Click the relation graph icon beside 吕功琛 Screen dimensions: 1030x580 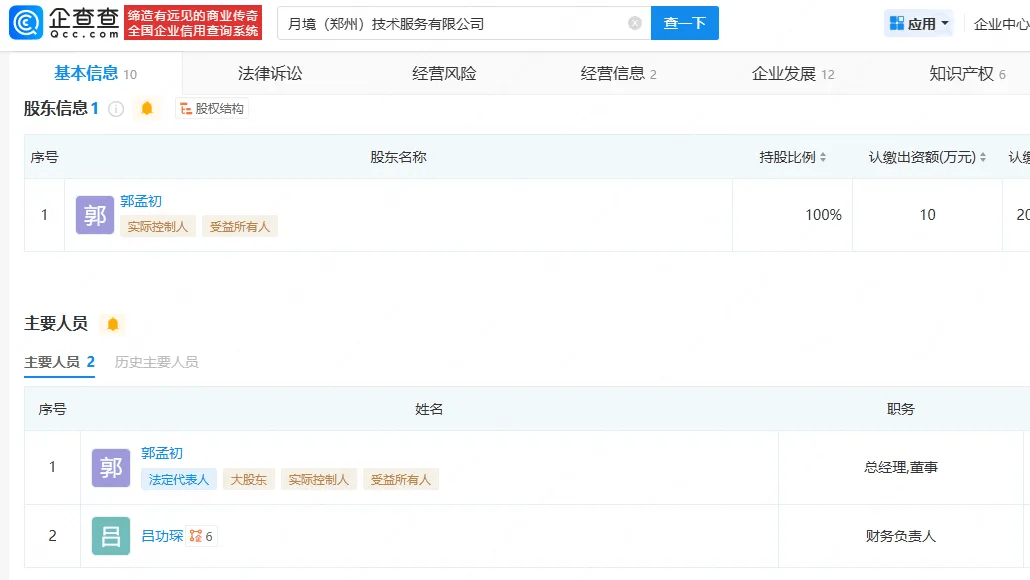196,536
